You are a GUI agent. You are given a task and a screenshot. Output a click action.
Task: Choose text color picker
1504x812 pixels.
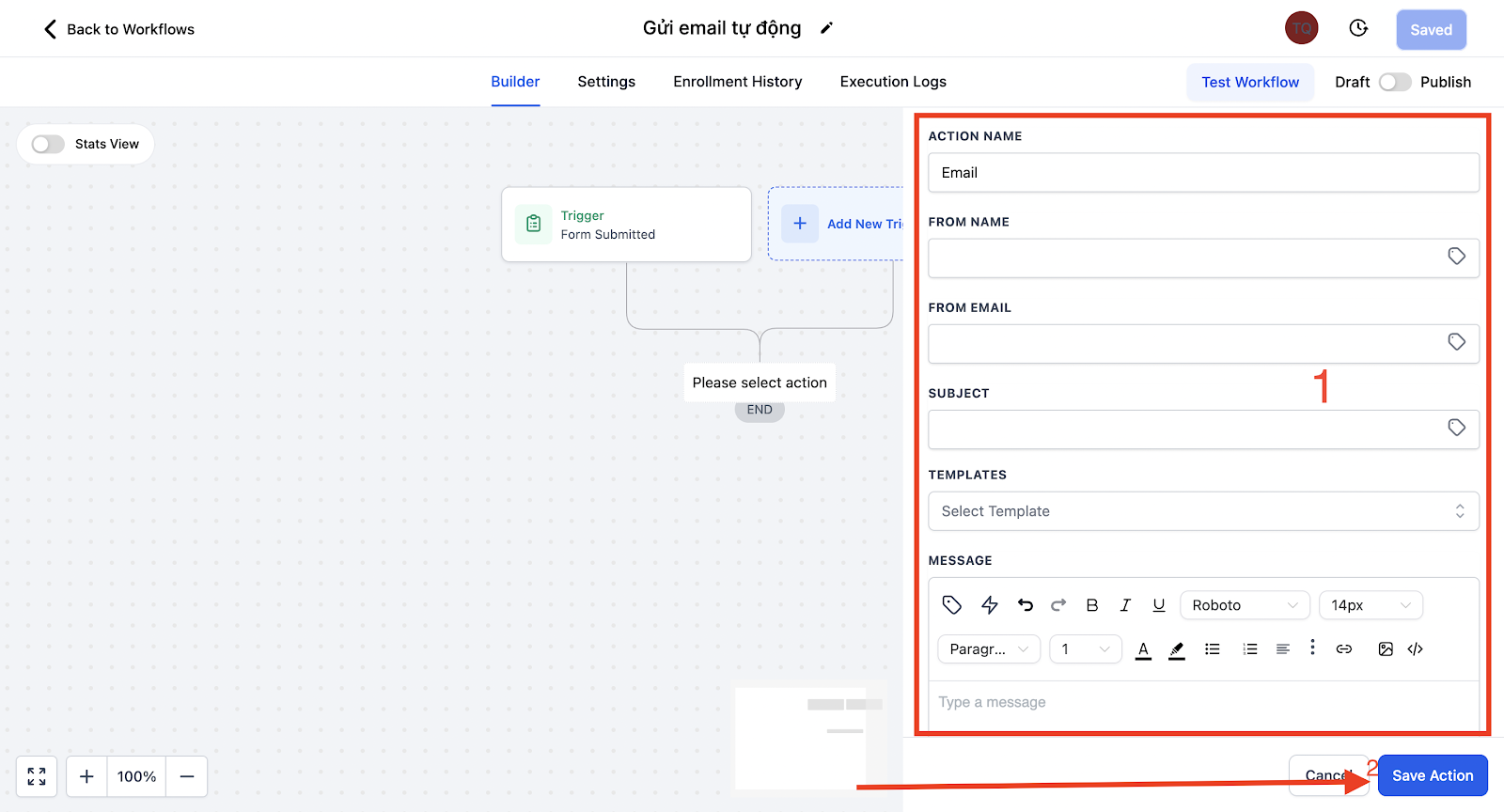pyautogui.click(x=1143, y=649)
